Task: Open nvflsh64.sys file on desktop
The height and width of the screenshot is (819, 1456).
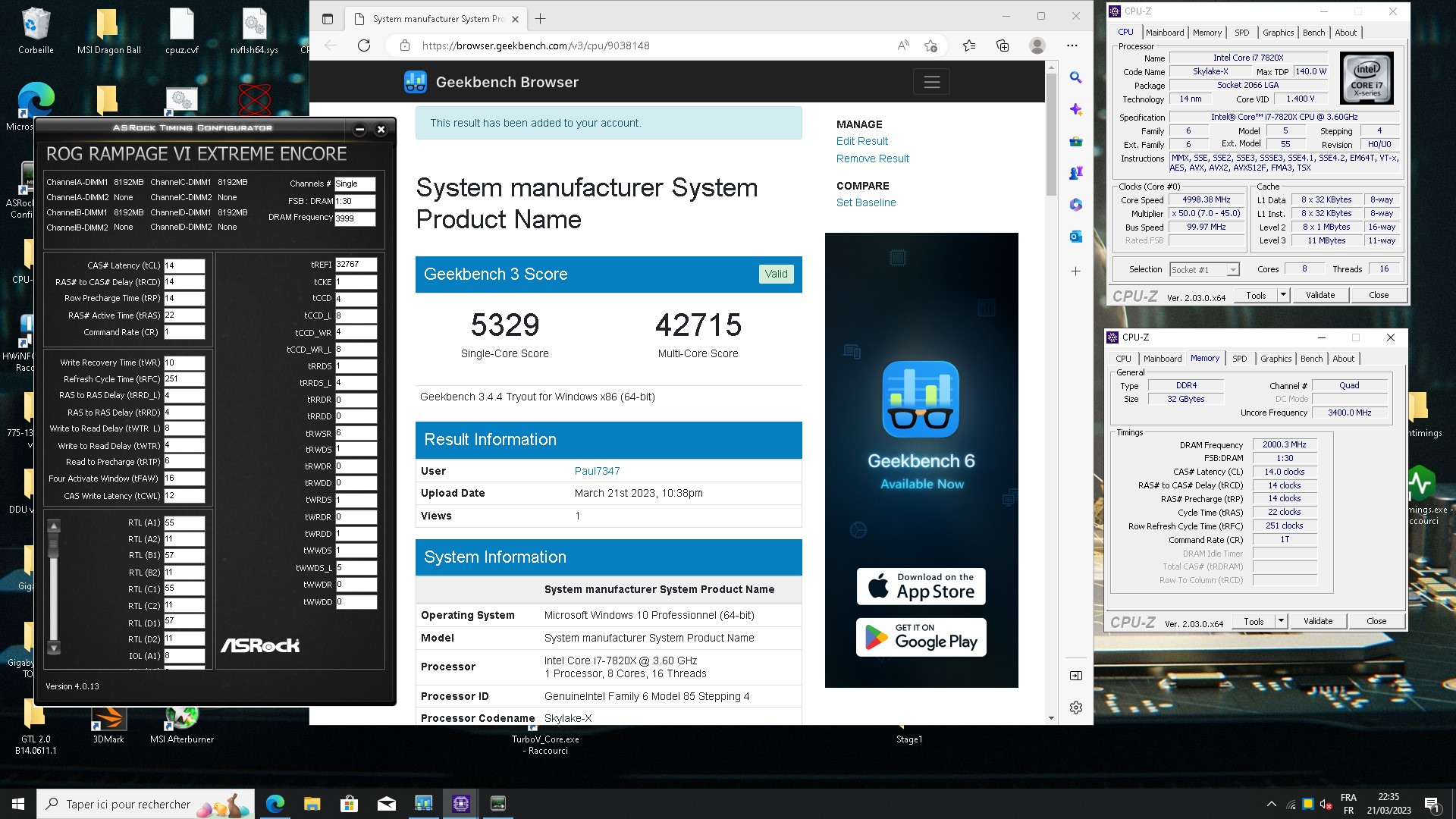Action: coord(255,32)
